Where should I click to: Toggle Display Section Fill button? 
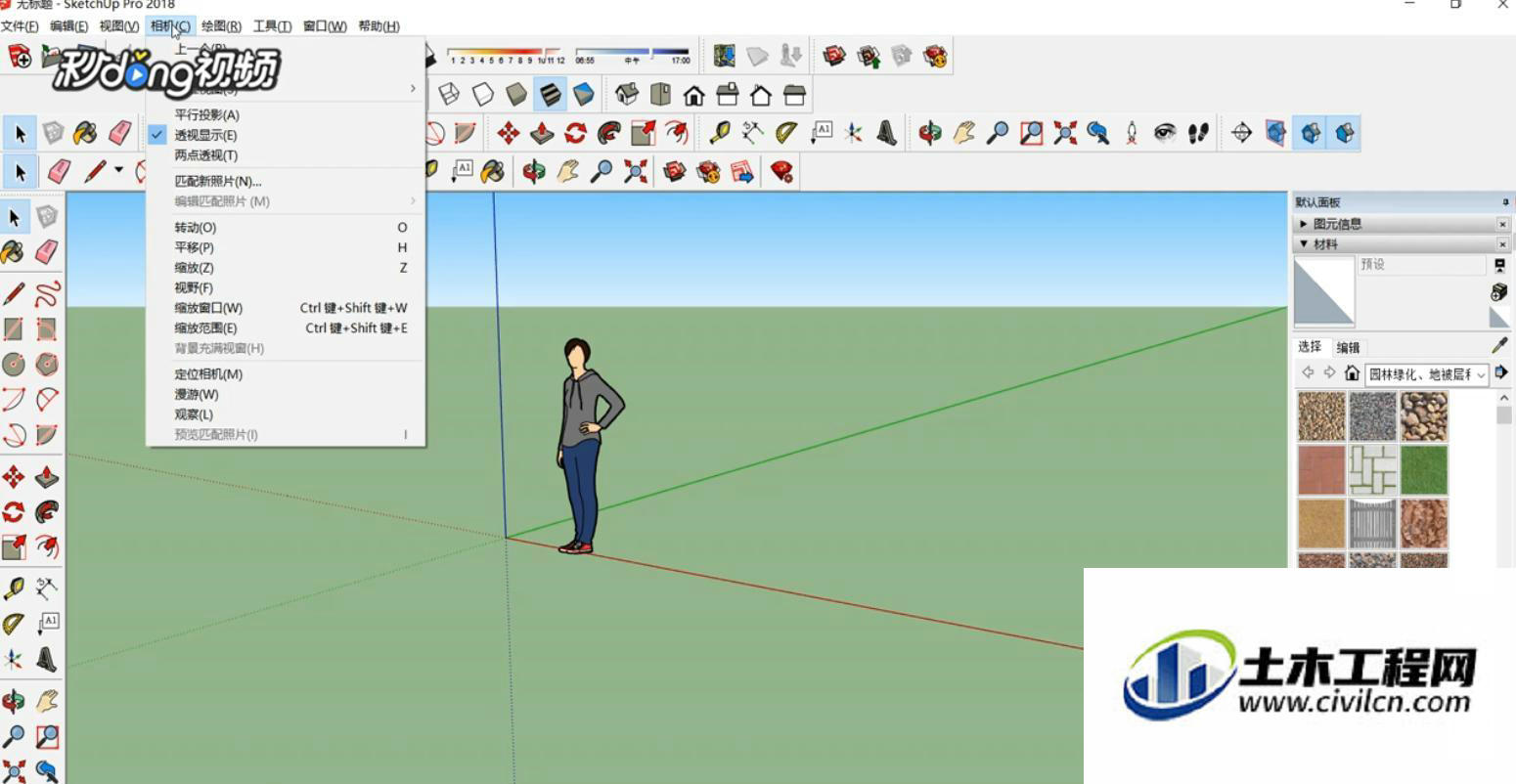click(1346, 133)
